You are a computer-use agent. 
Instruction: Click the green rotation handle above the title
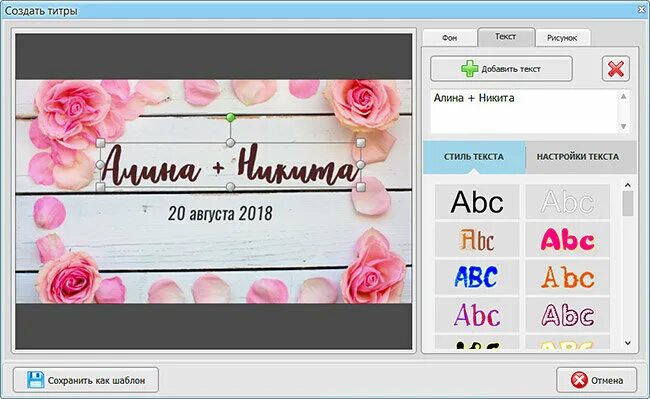[x=230, y=118]
